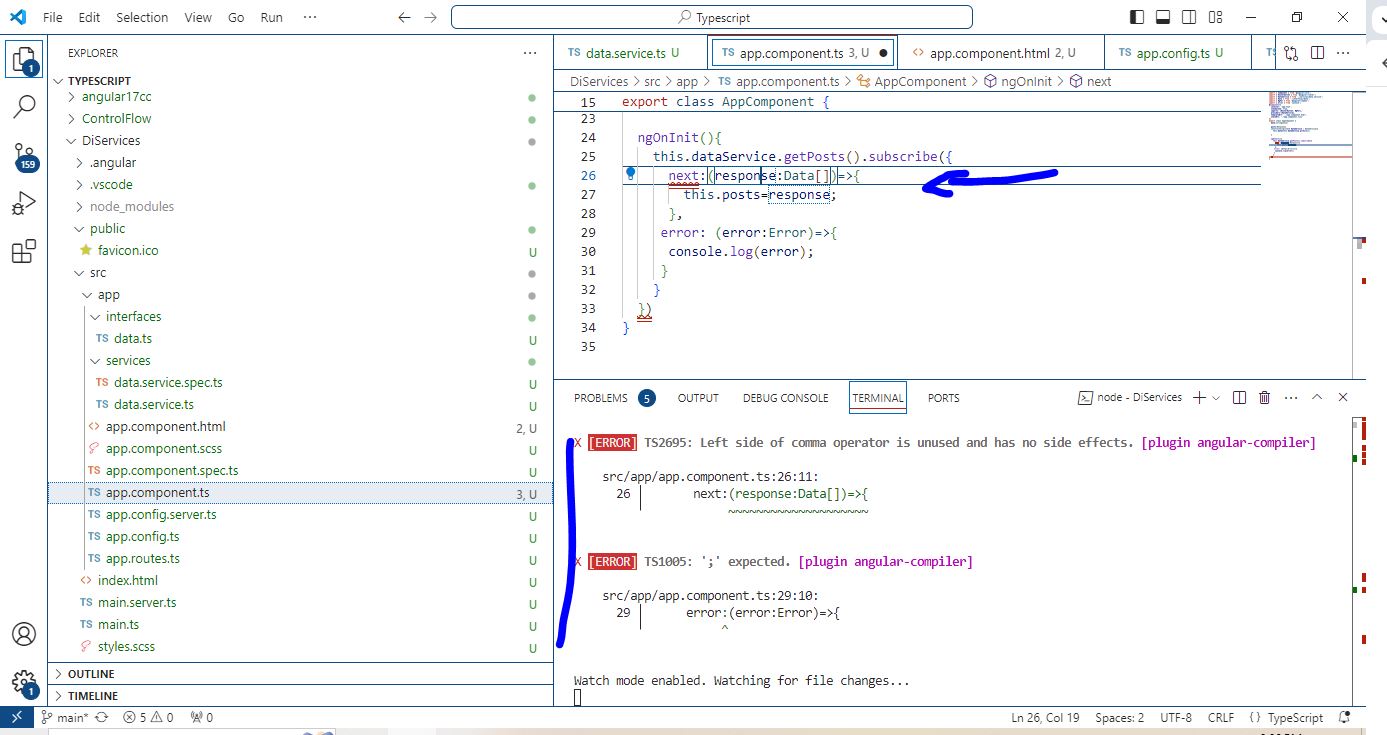Click the Explorer icon in the activity bar
The width and height of the screenshot is (1387, 735).
pos(24,60)
